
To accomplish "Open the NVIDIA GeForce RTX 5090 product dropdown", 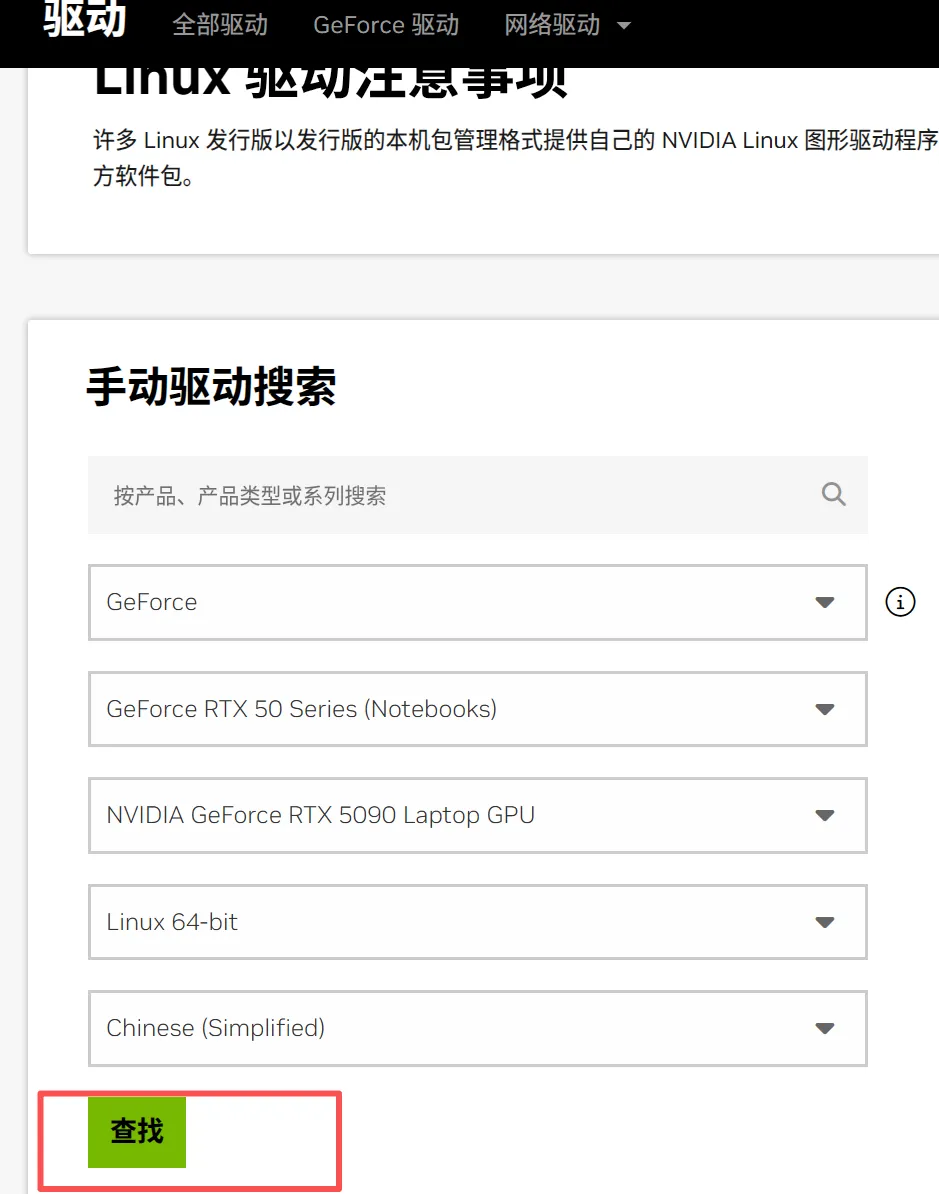I will pyautogui.click(x=477, y=815).
